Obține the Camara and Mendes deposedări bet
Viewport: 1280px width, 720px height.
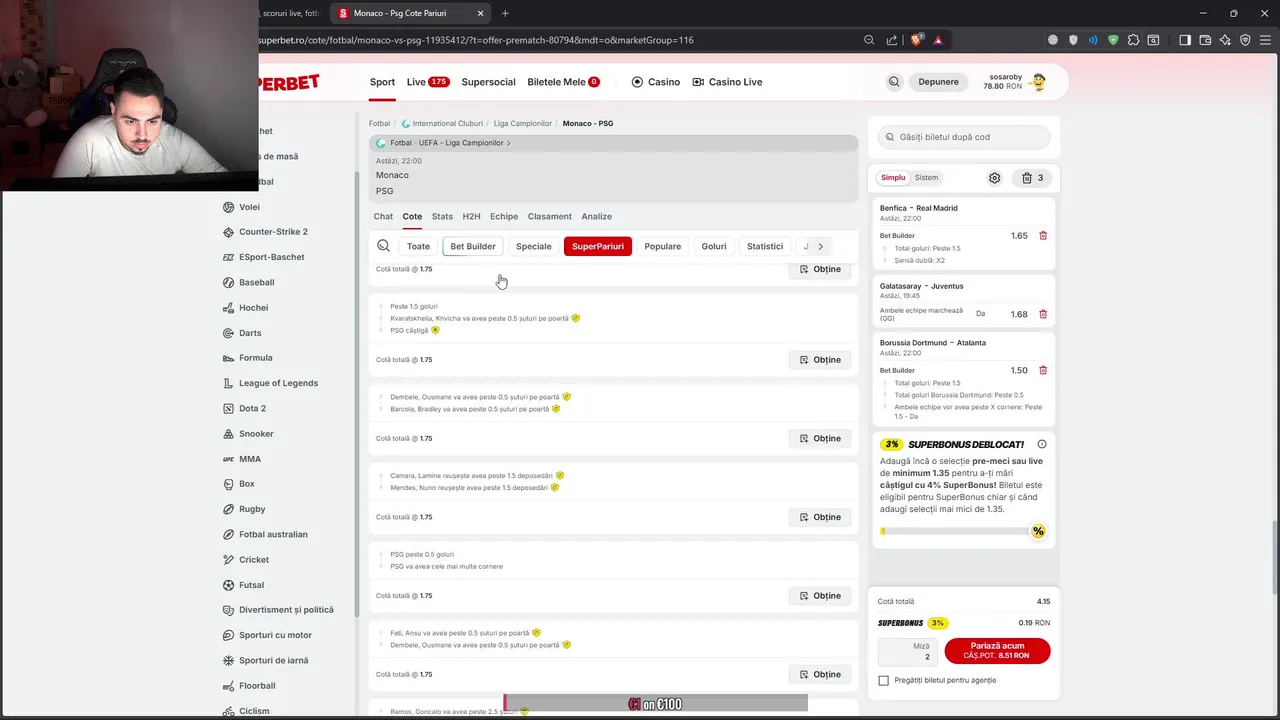[820, 517]
